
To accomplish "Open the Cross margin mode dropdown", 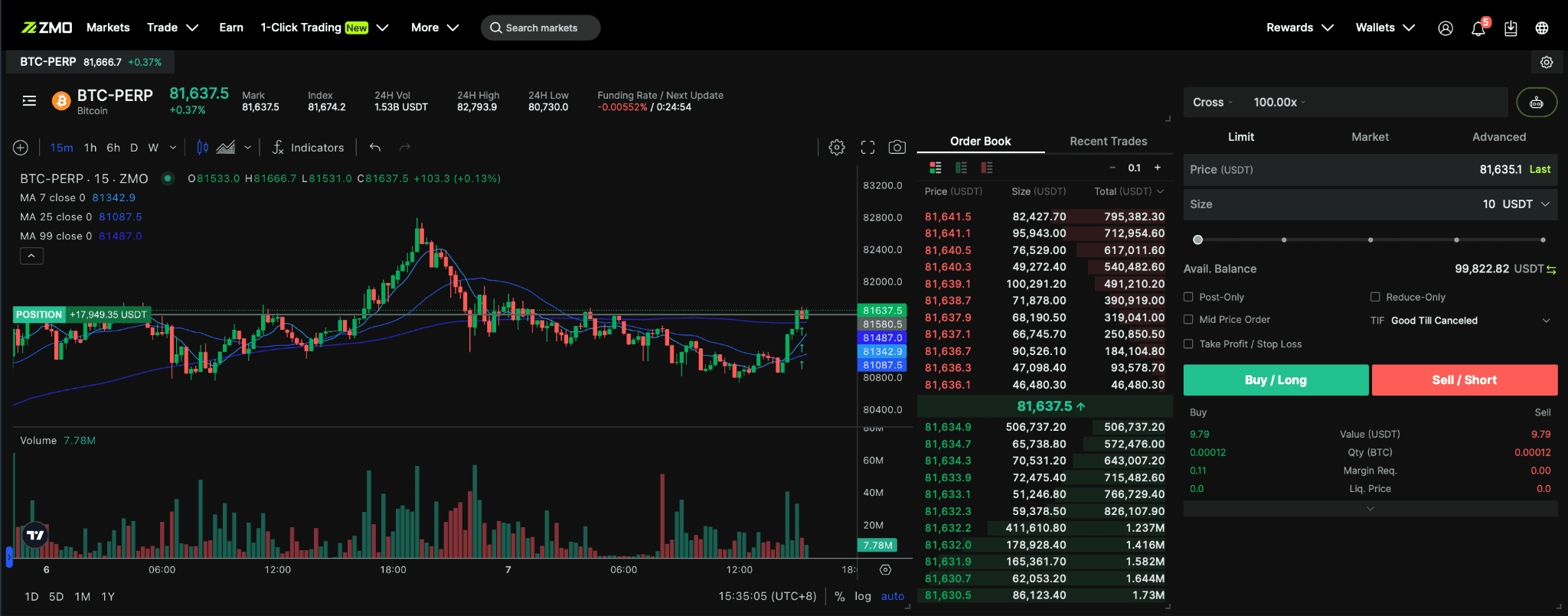I will [1213, 103].
